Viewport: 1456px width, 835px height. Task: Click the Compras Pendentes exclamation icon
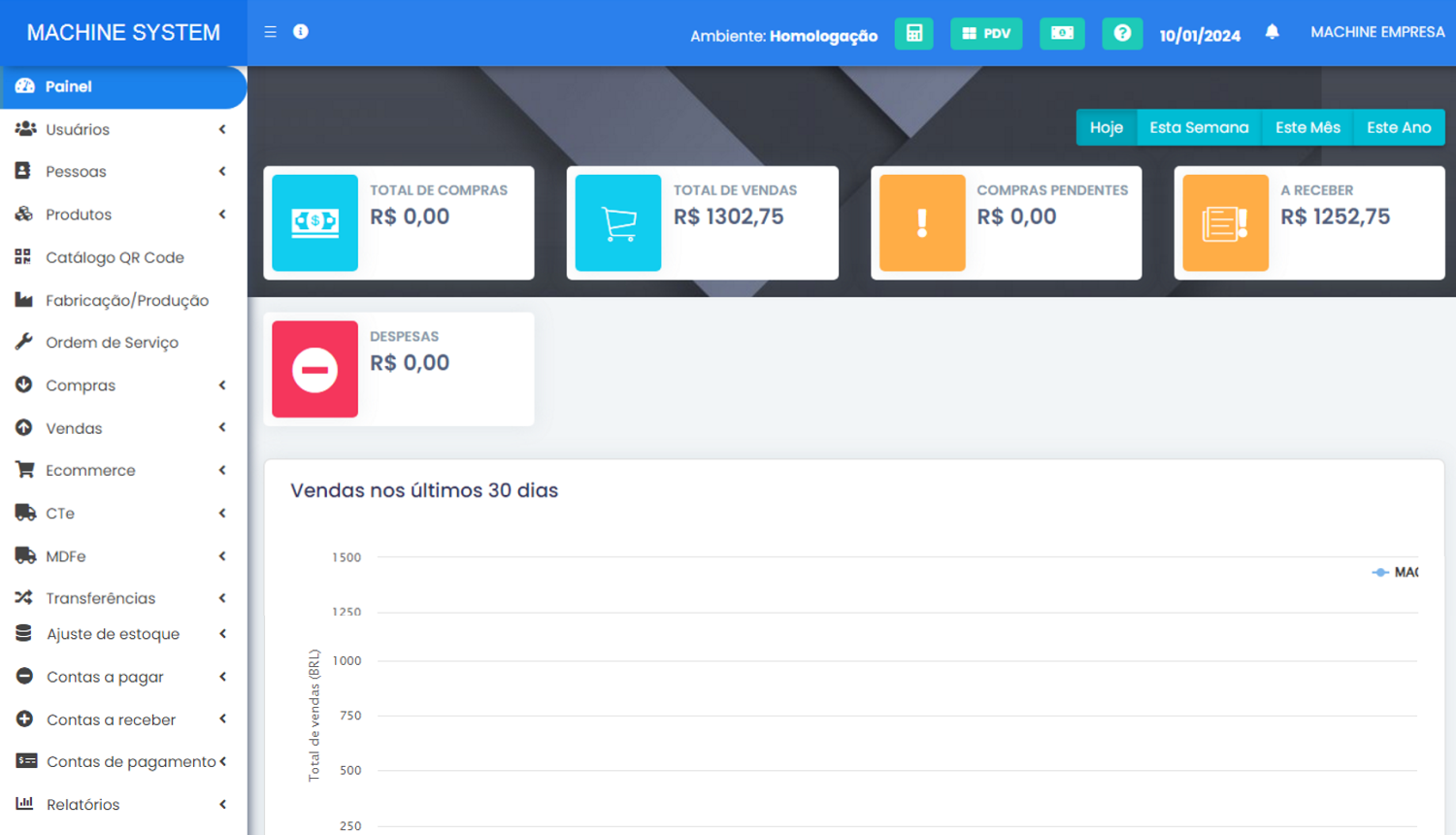pyautogui.click(x=922, y=222)
